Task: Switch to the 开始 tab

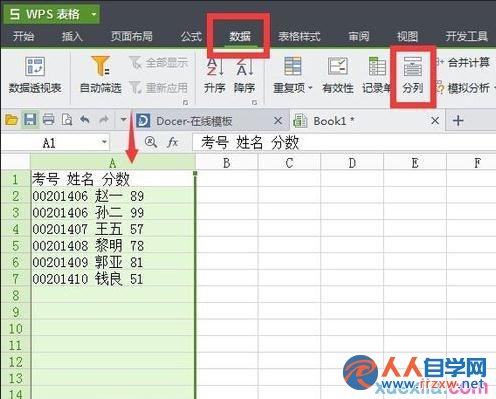Action: 23,36
